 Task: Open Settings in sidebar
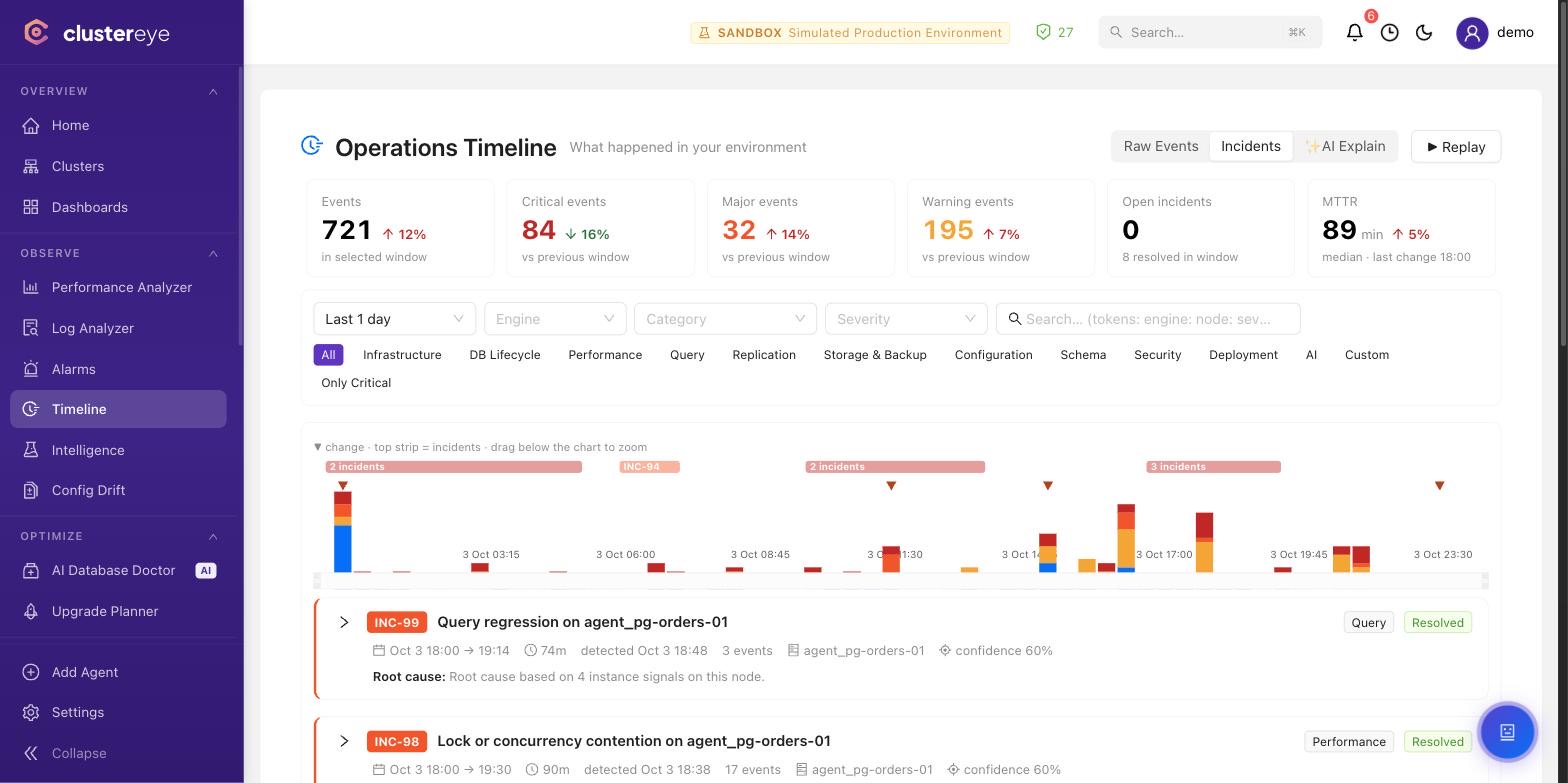click(118, 712)
